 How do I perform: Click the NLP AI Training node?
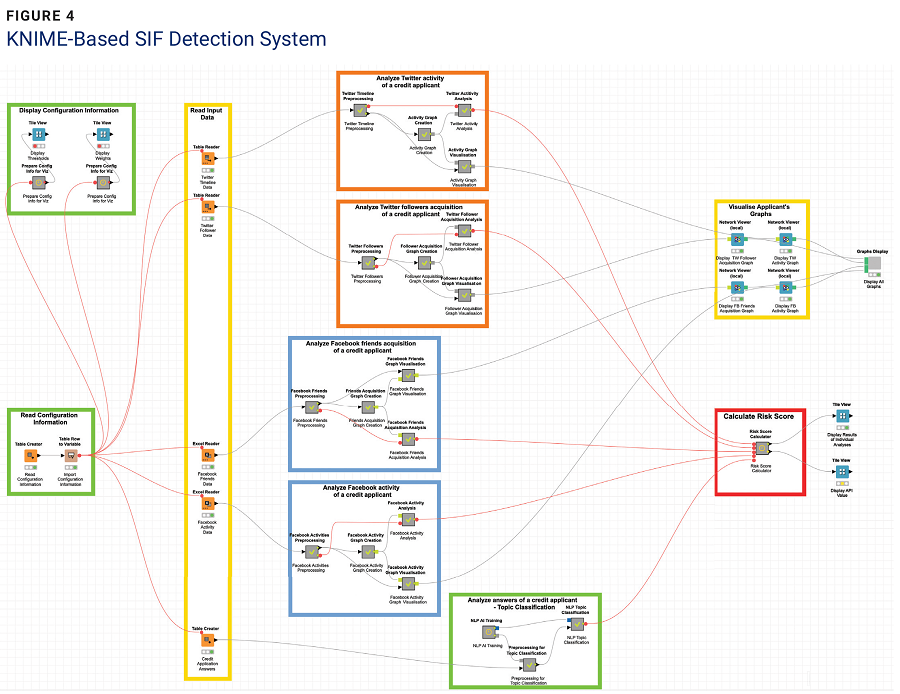click(489, 632)
